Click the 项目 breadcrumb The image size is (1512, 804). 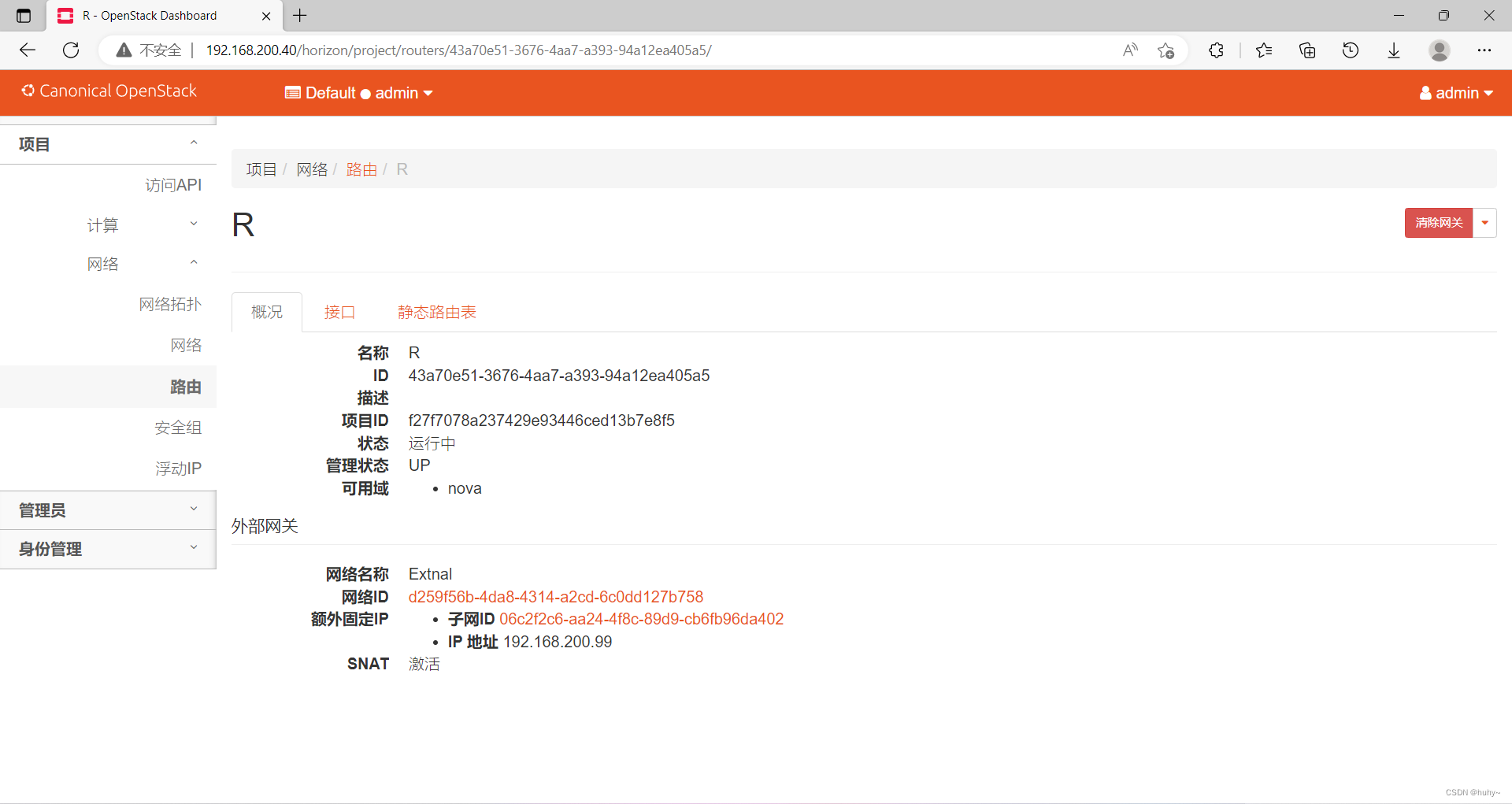(261, 169)
